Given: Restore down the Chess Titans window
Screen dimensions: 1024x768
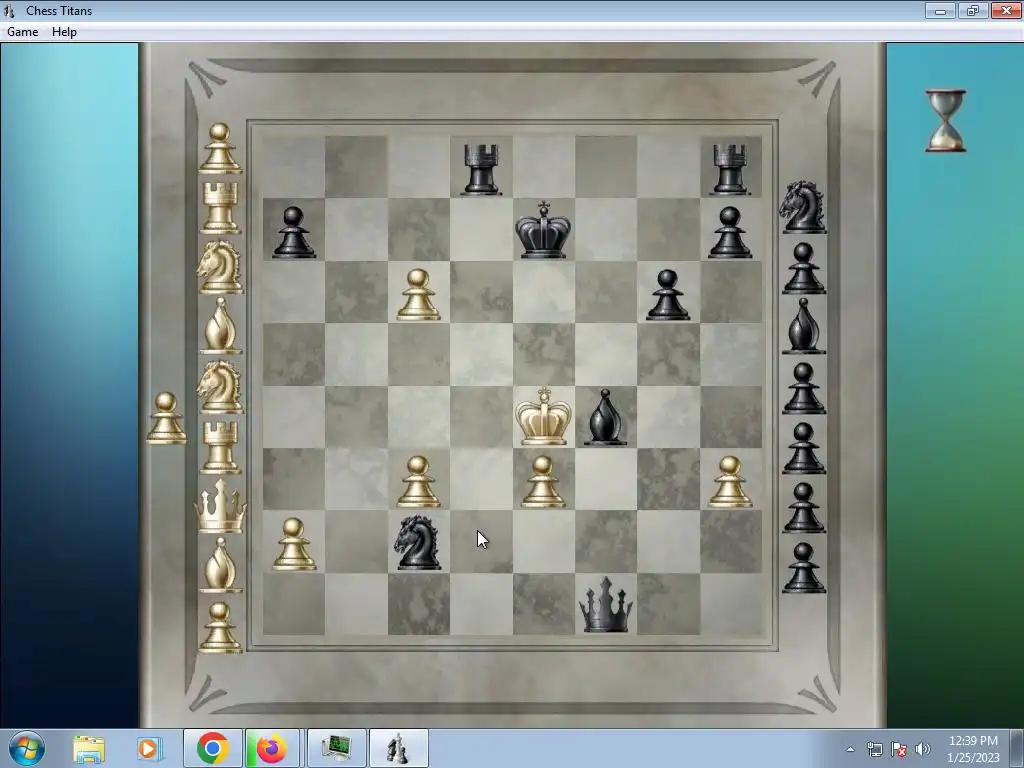Looking at the screenshot, I should coord(973,10).
